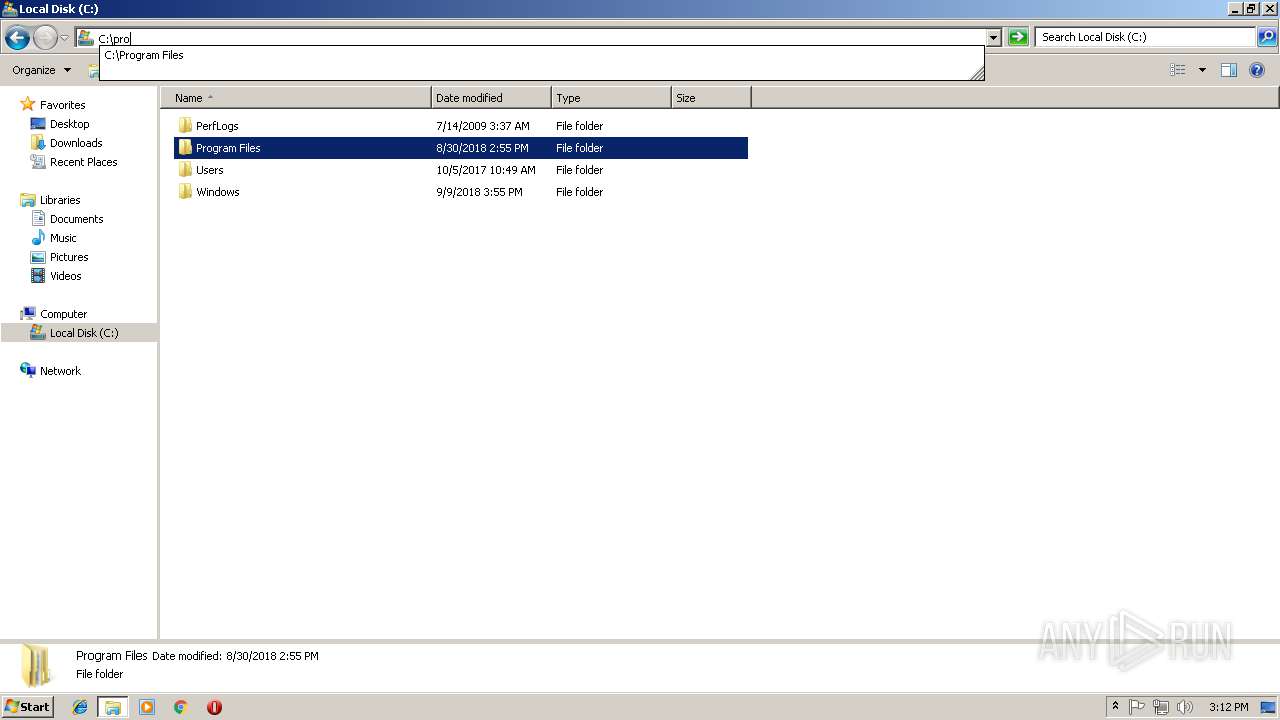Click the magnifier search icon
The image size is (1280, 720).
coord(1267,37)
